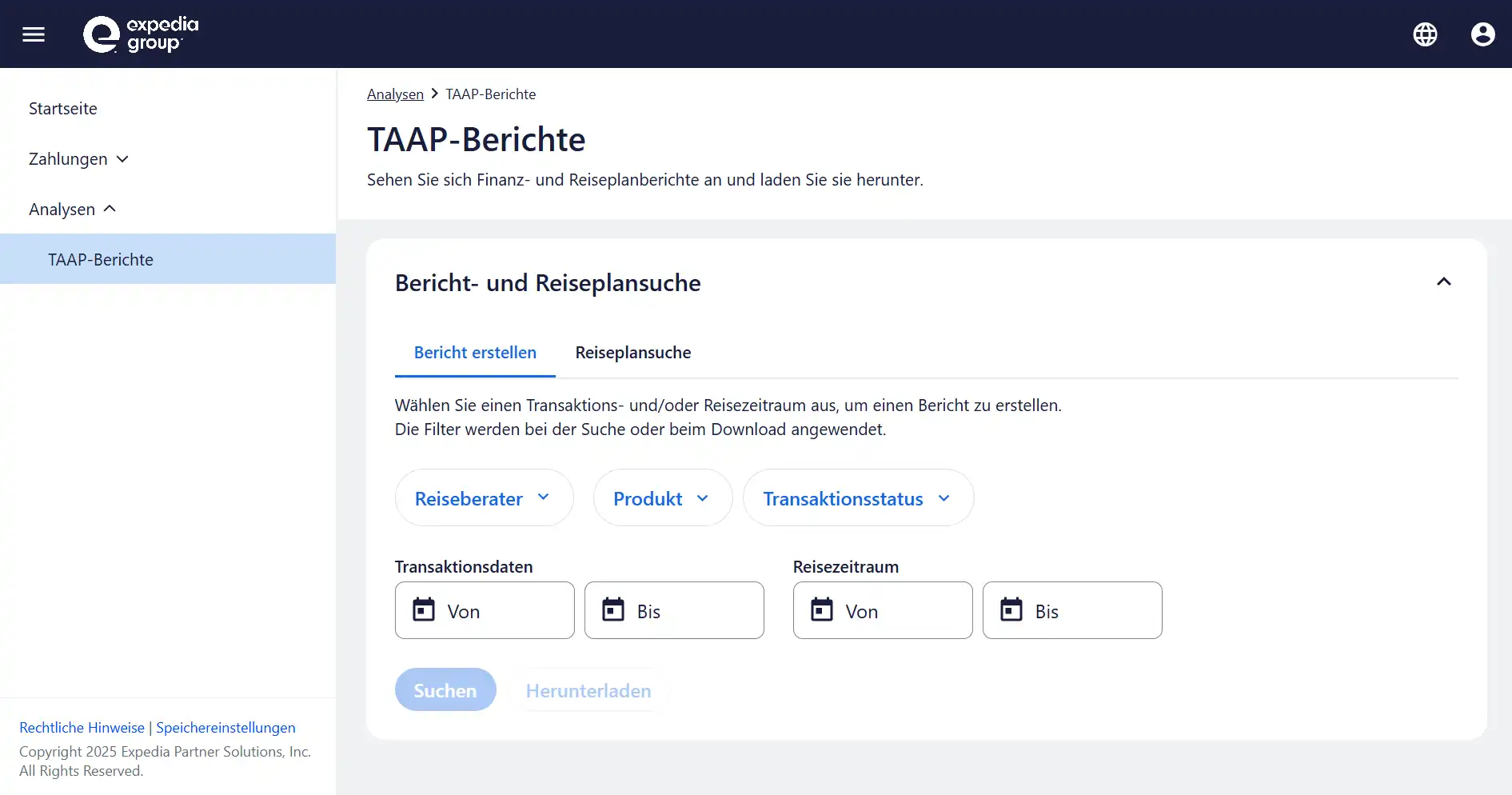1512x795 pixels.
Task: Open the user account profile icon
Action: pyautogui.click(x=1482, y=34)
